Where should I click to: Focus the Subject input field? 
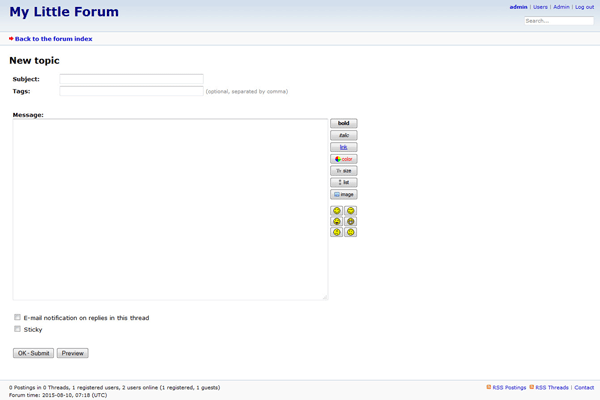[131, 79]
